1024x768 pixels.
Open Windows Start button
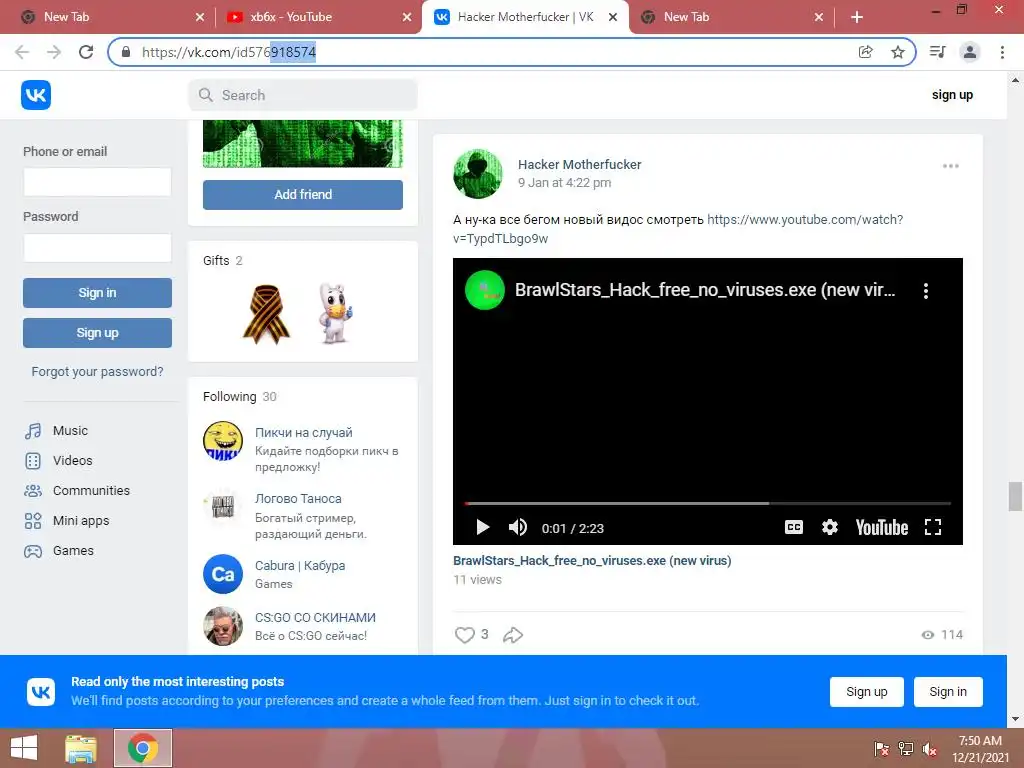[x=24, y=748]
